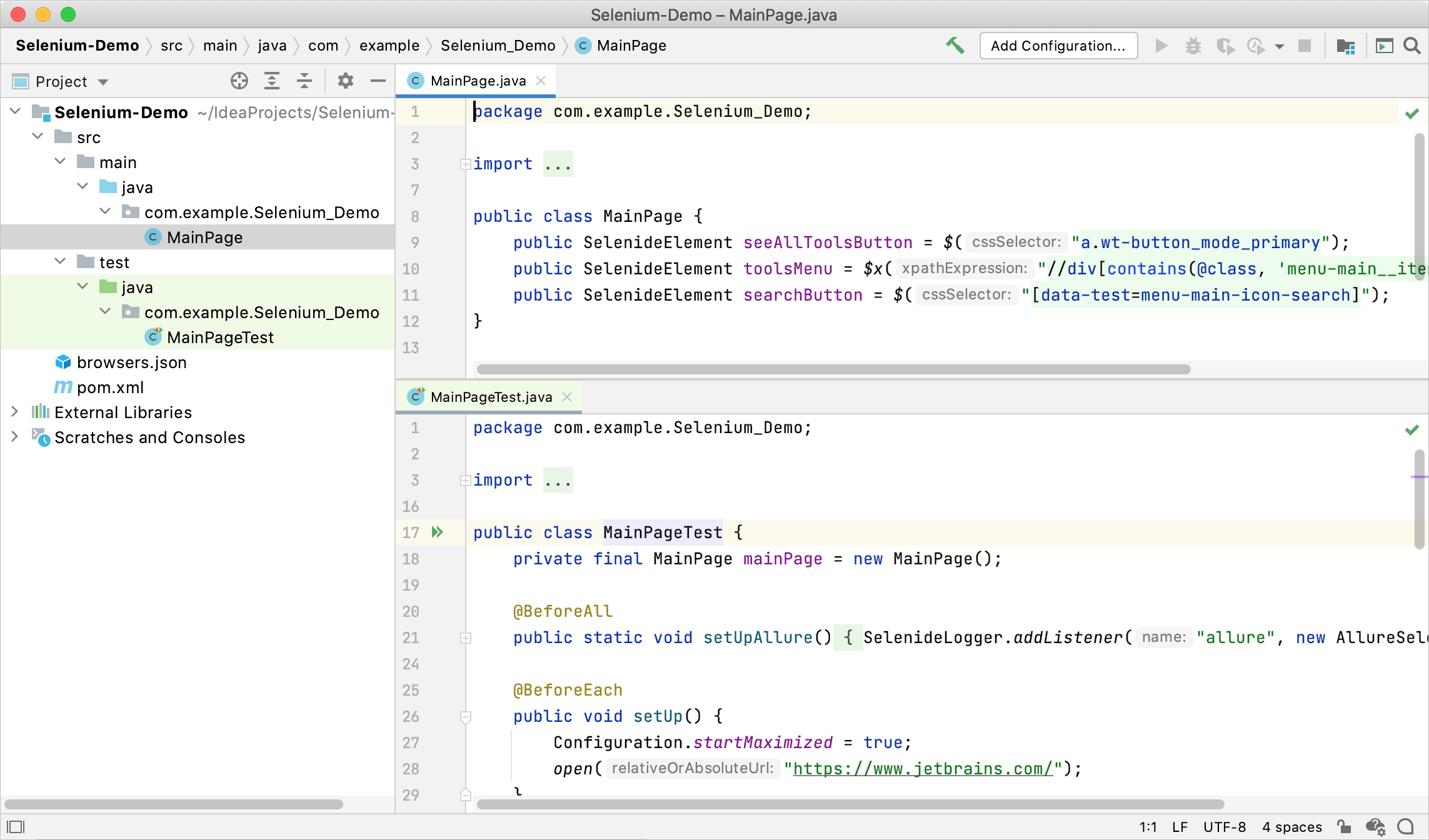
Task: Click the Add New Files icon in Project panel
Action: point(238,80)
